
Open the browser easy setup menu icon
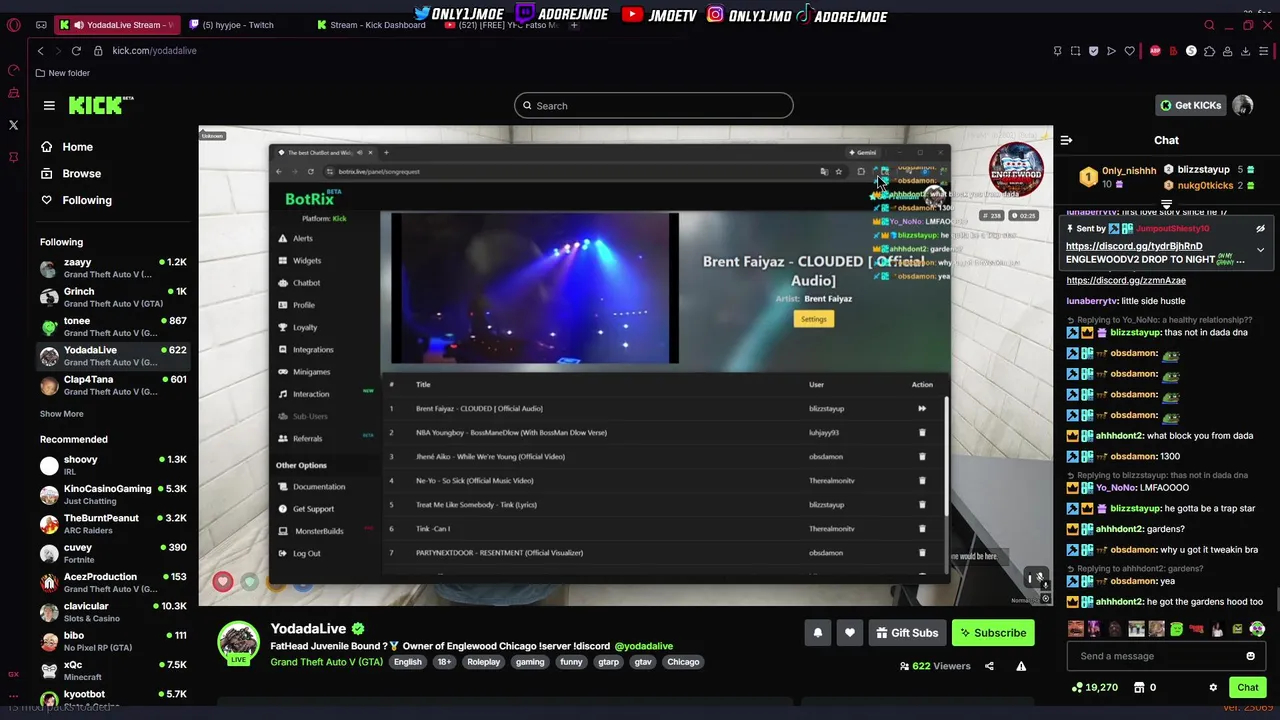pyautogui.click(x=1263, y=51)
